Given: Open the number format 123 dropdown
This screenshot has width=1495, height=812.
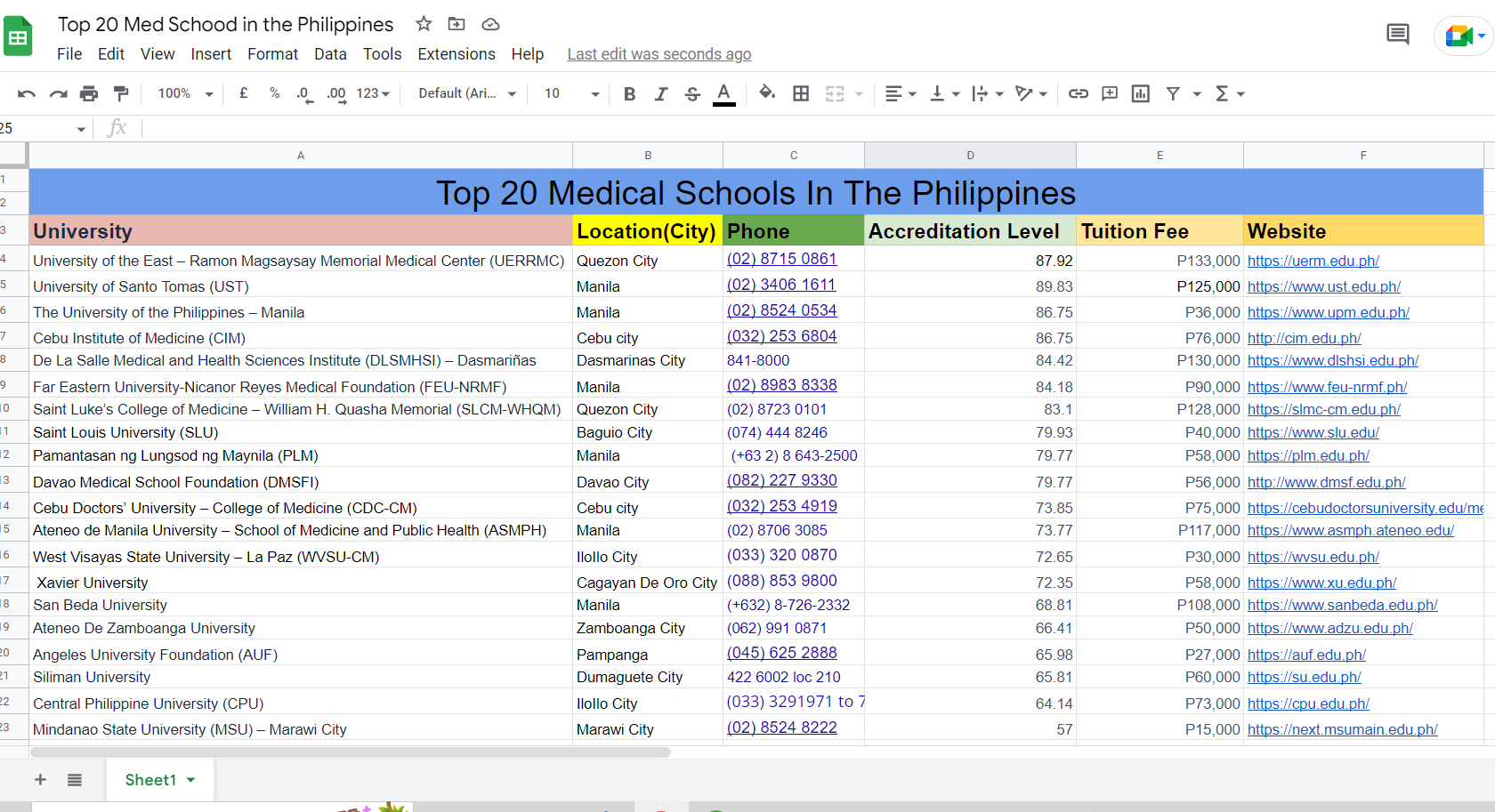Looking at the screenshot, I should pyautogui.click(x=373, y=93).
